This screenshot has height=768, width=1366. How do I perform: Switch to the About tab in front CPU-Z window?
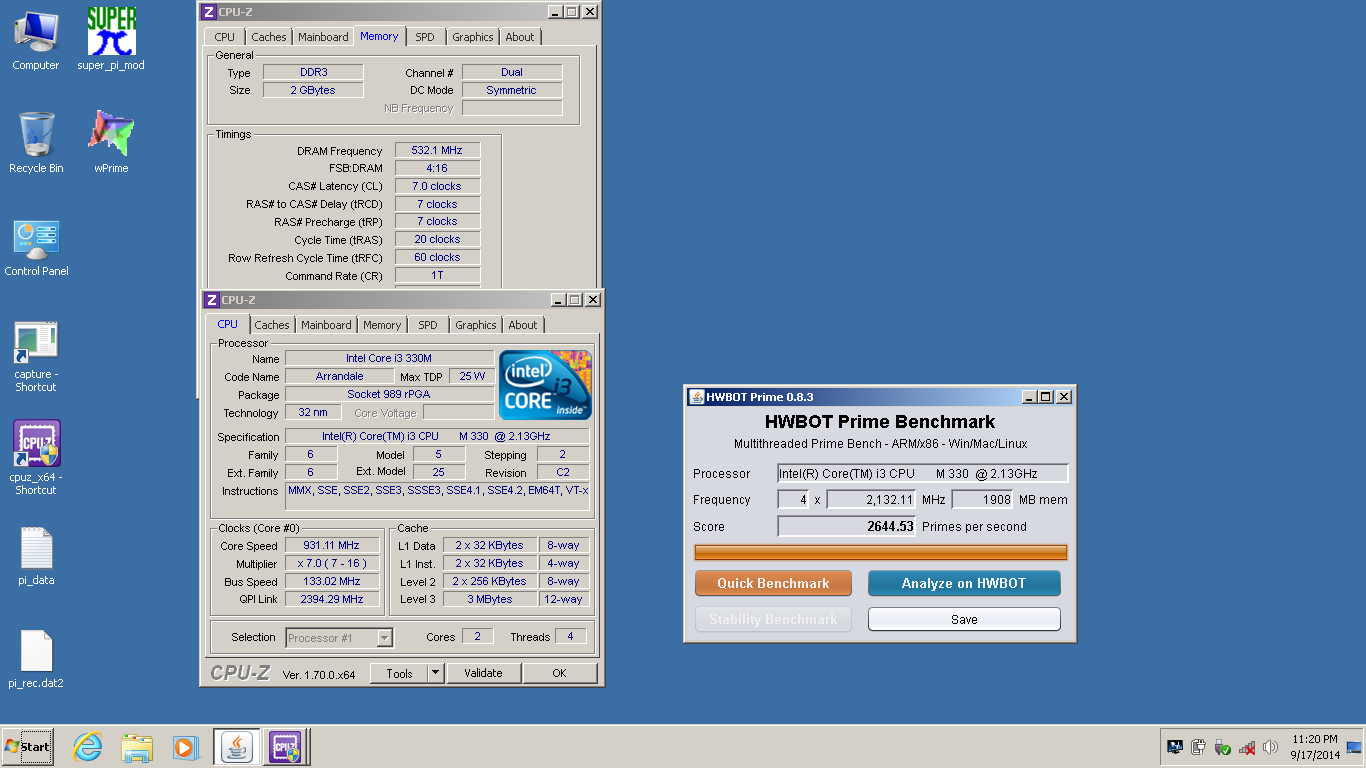523,325
